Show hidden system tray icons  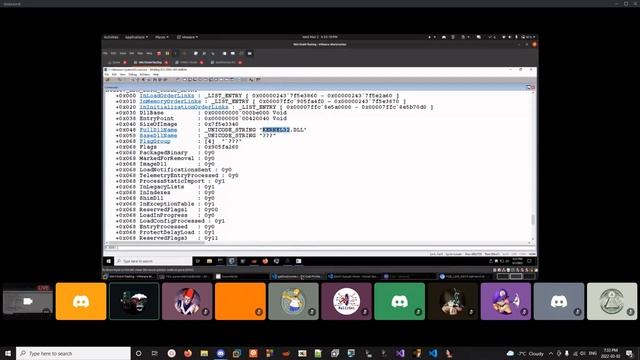click(551, 353)
